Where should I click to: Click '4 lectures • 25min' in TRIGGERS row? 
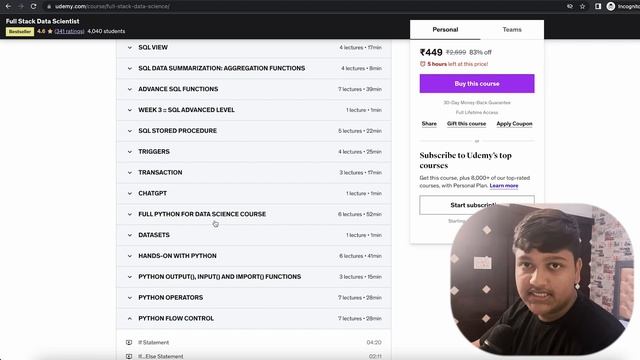point(360,151)
